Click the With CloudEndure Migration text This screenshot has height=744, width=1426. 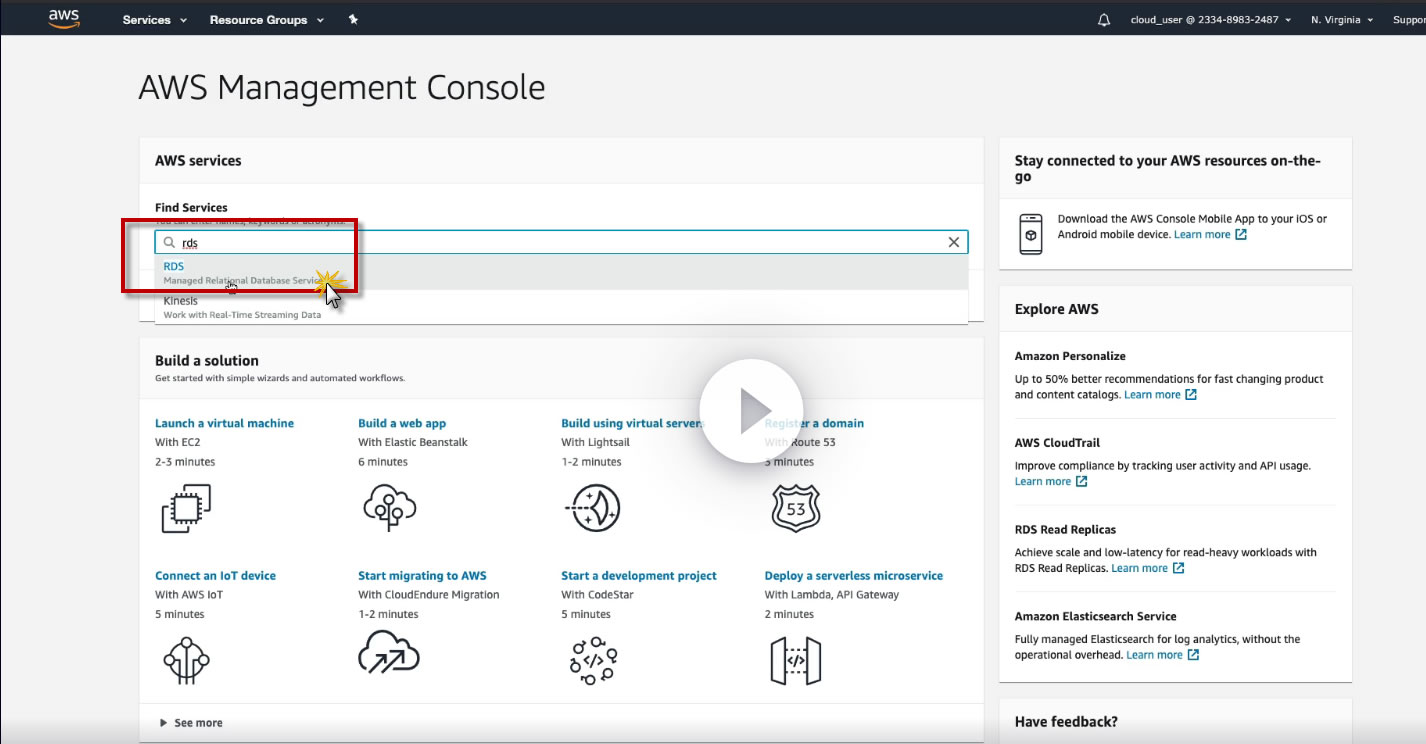coord(429,595)
